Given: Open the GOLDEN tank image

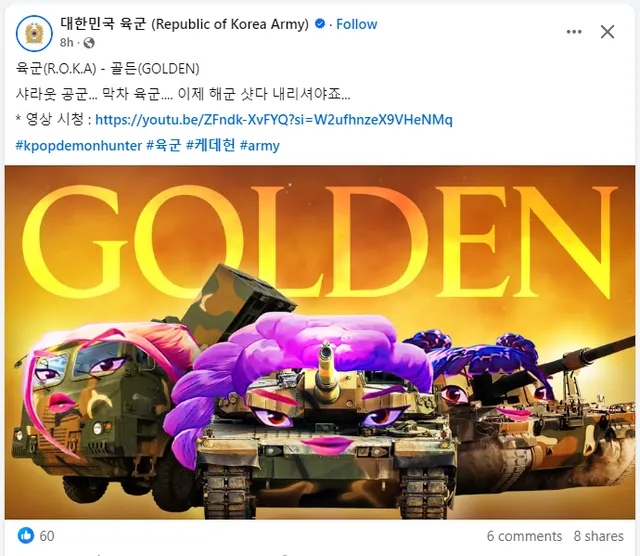Looking at the screenshot, I should [x=320, y=342].
